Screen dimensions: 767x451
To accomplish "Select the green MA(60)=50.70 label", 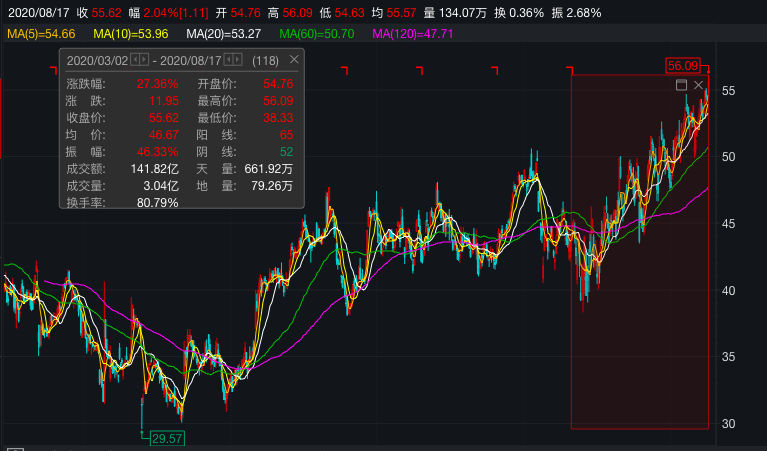I will point(317,34).
